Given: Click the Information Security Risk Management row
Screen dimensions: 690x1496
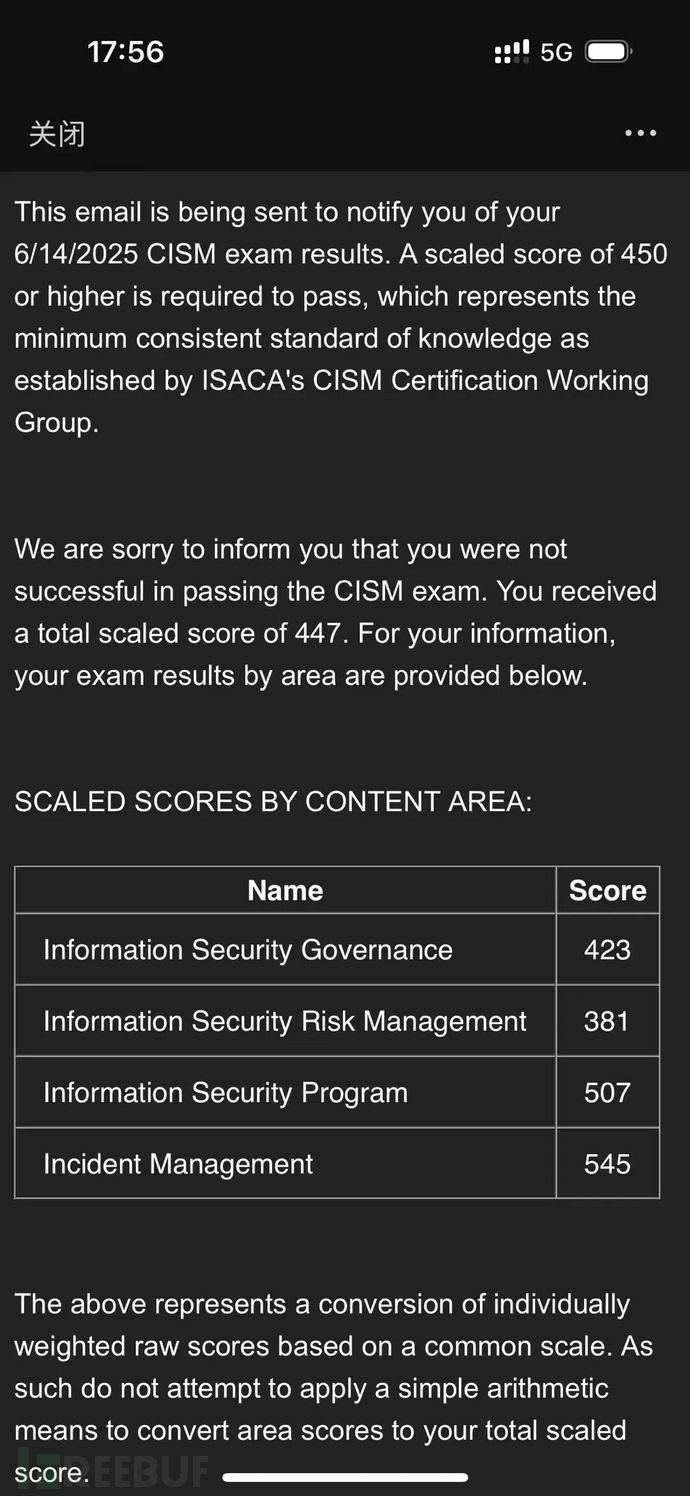Looking at the screenshot, I should [x=285, y=1021].
